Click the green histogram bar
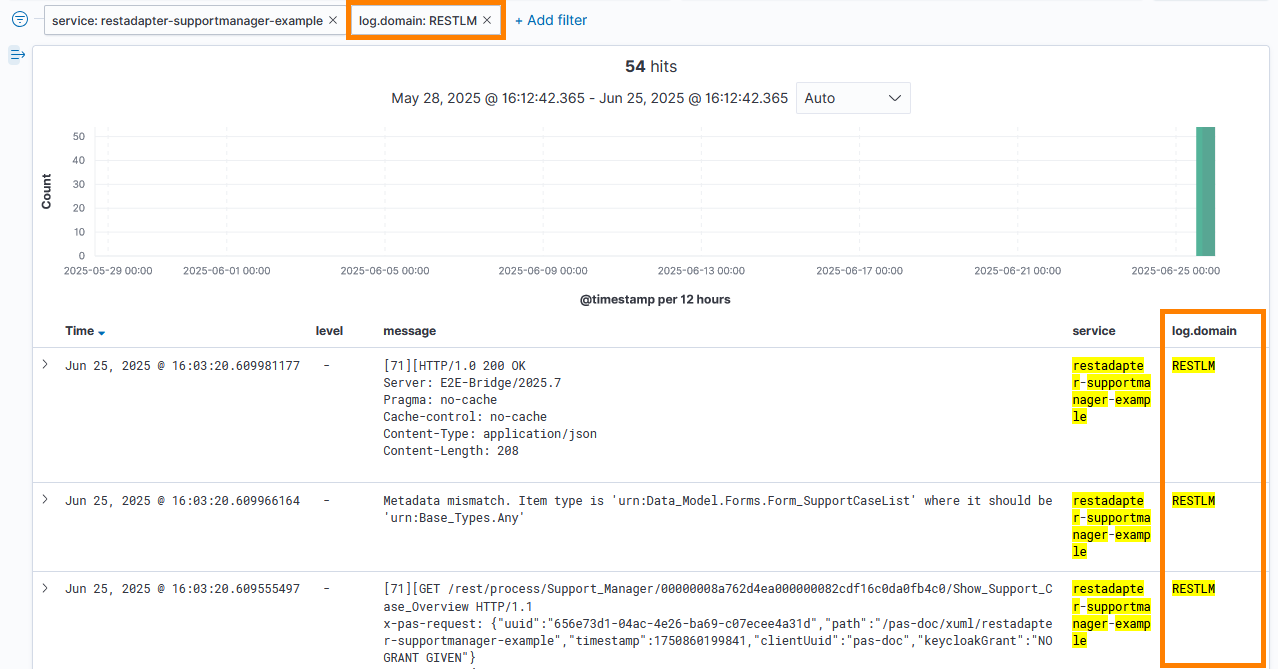Viewport: 1278px width, 669px height. (1205, 191)
